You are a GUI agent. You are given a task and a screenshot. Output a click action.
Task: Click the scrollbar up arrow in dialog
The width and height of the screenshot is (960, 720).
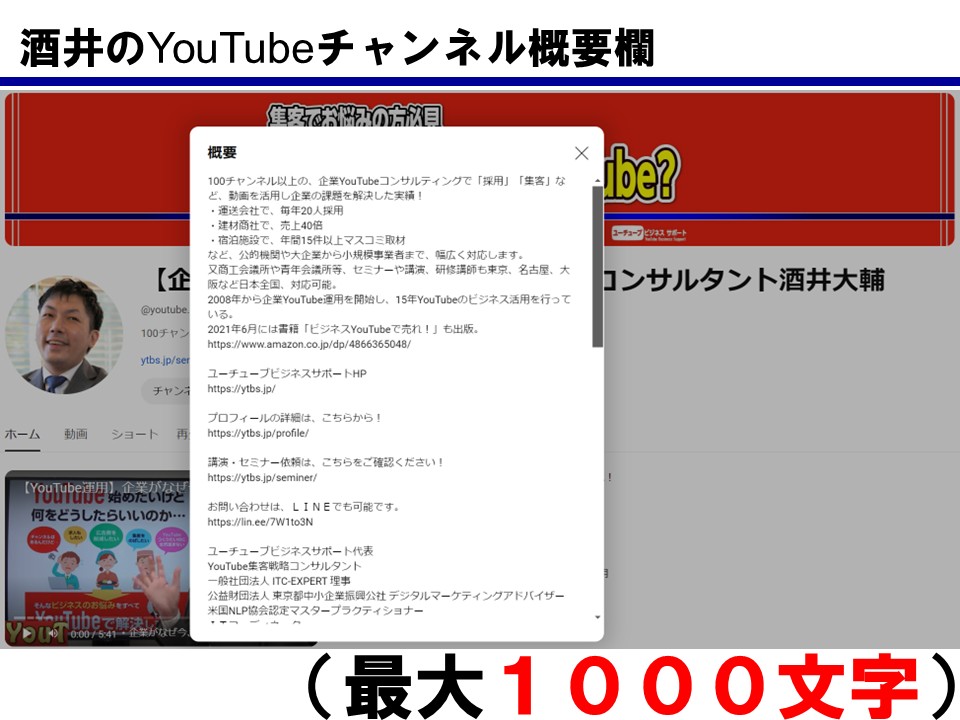pyautogui.click(x=598, y=181)
